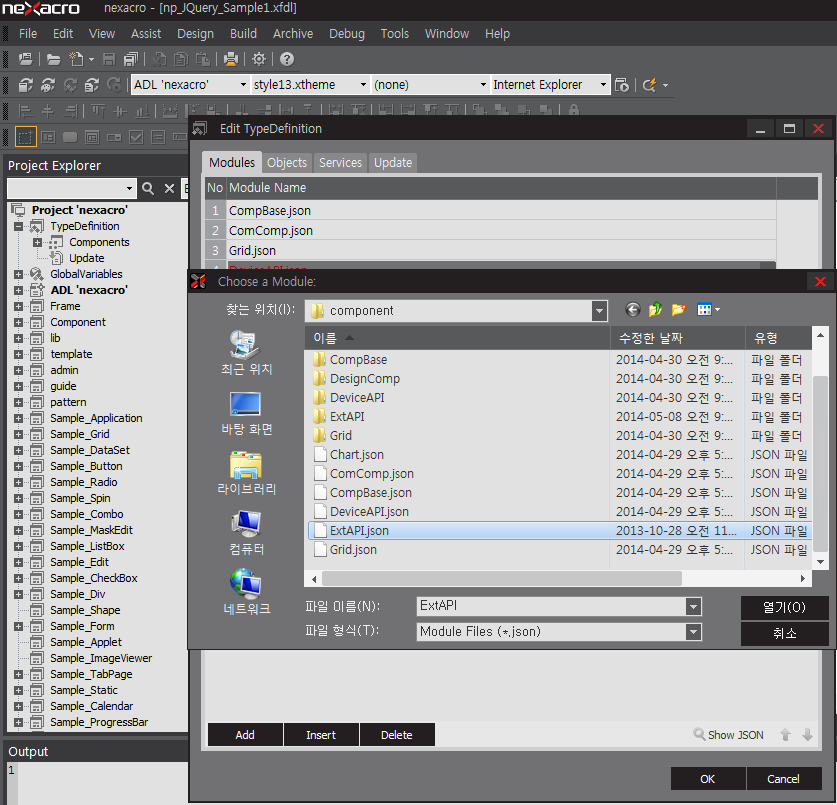
Task: Click Show JSON link
Action: coord(729,735)
